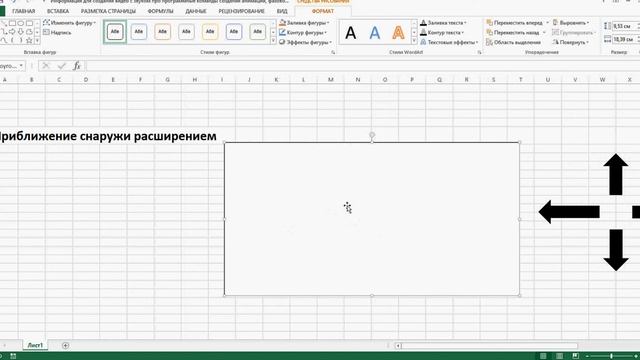
Task: Click the macro recording icon in status bar
Action: click(13, 356)
